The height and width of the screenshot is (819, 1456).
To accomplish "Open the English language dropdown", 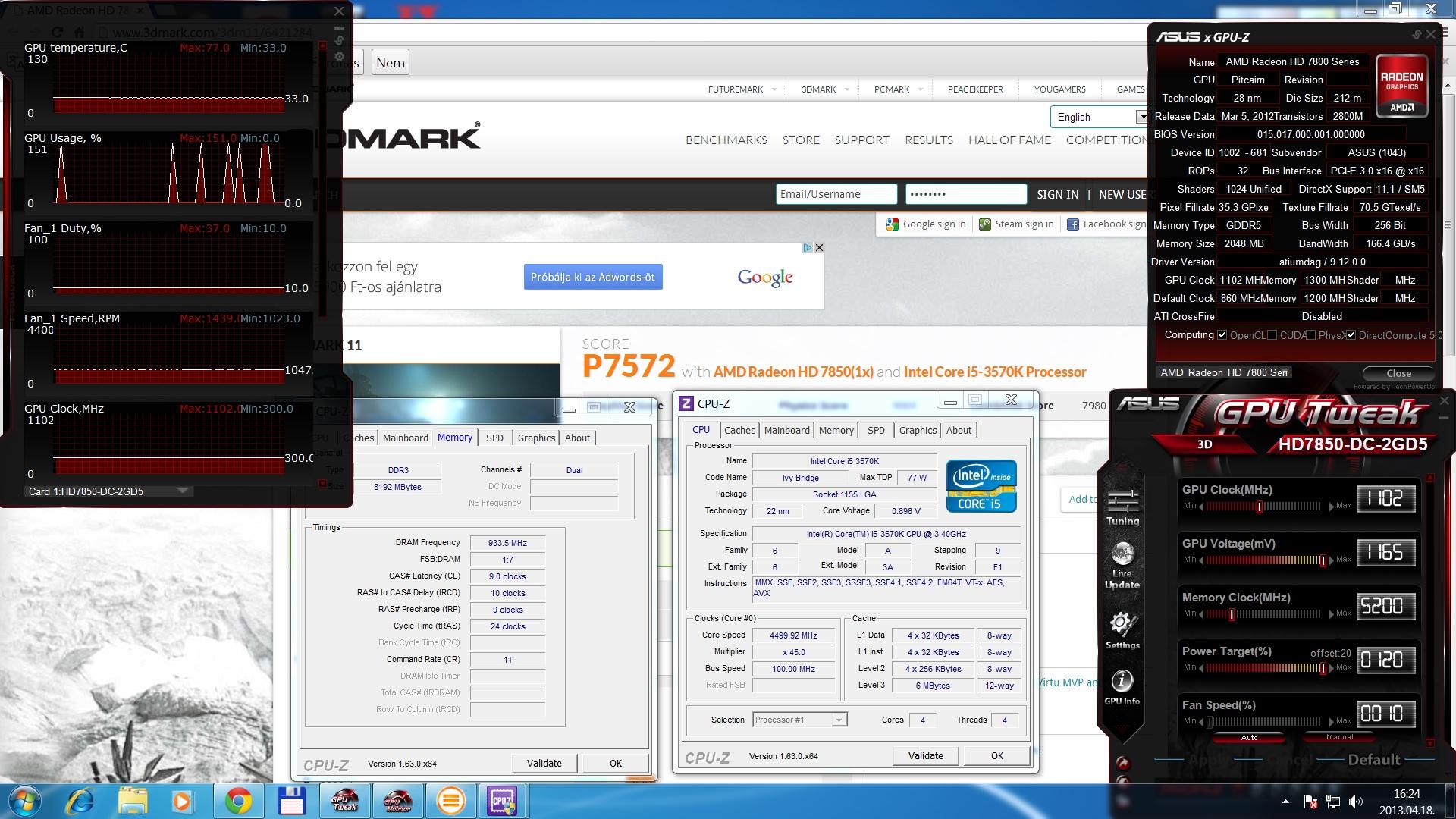I will click(1099, 117).
